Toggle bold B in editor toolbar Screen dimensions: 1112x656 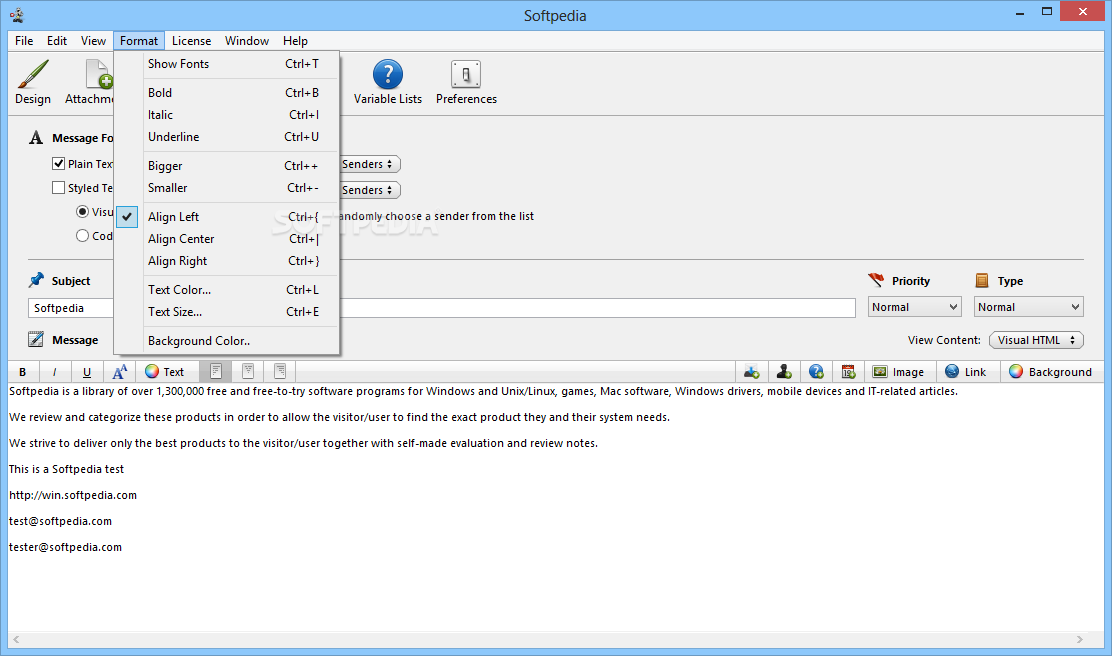(x=23, y=372)
